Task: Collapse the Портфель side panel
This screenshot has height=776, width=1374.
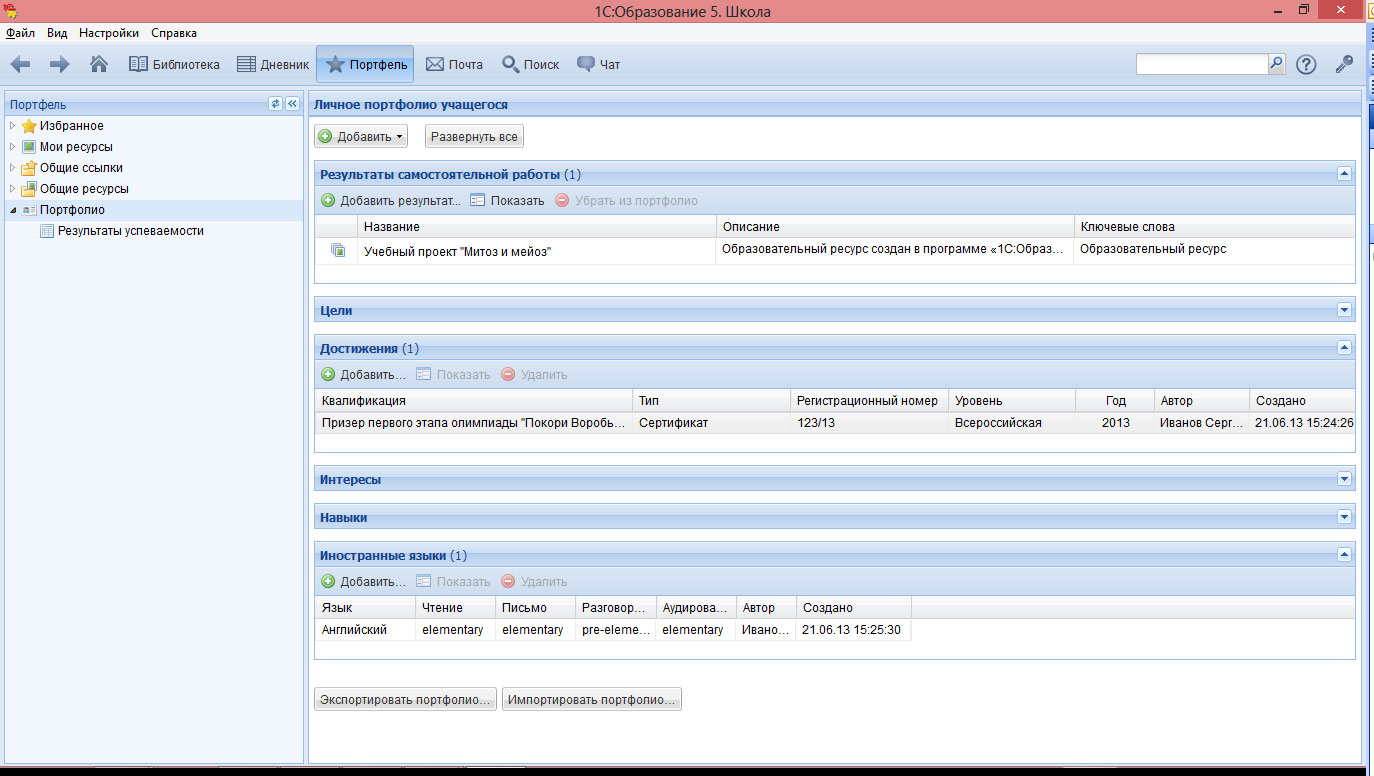Action: (x=292, y=104)
